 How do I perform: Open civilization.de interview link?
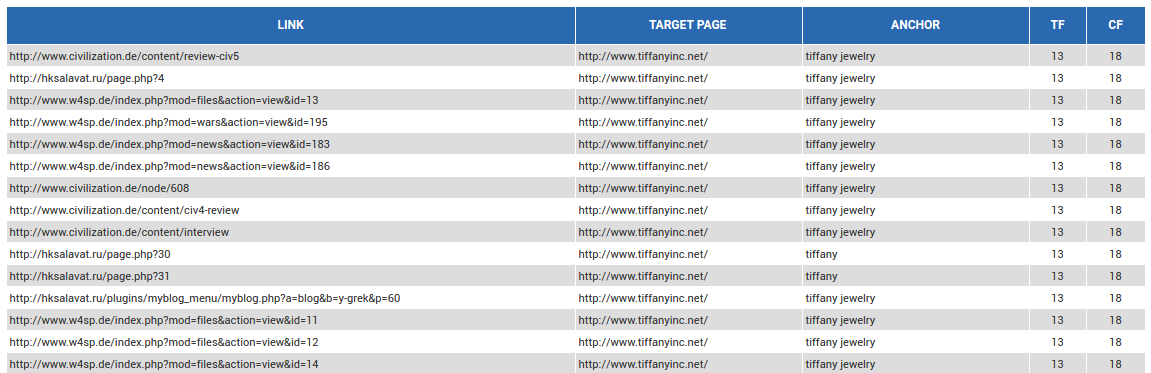click(x=120, y=232)
